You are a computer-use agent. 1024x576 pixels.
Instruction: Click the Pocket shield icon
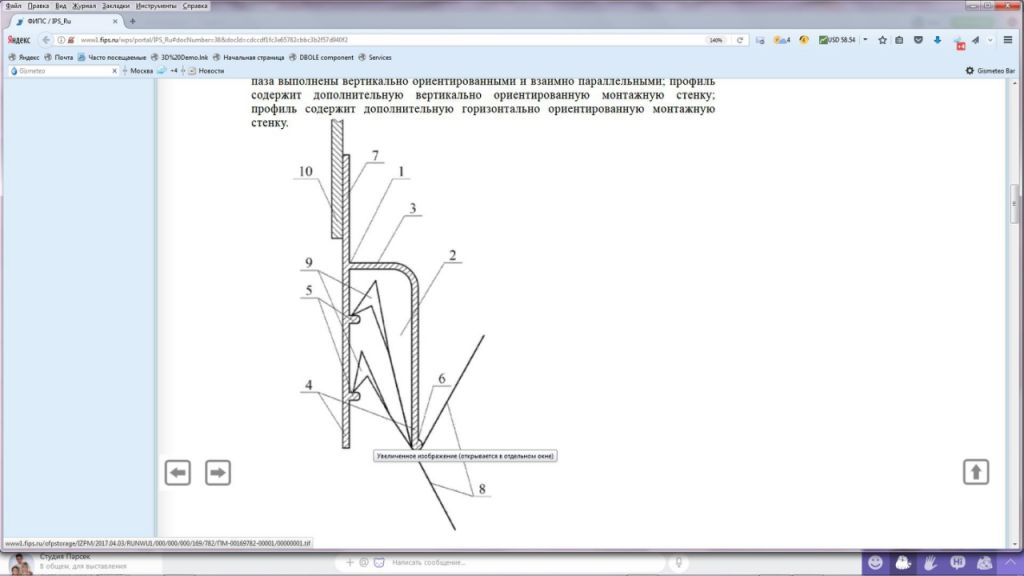919,40
